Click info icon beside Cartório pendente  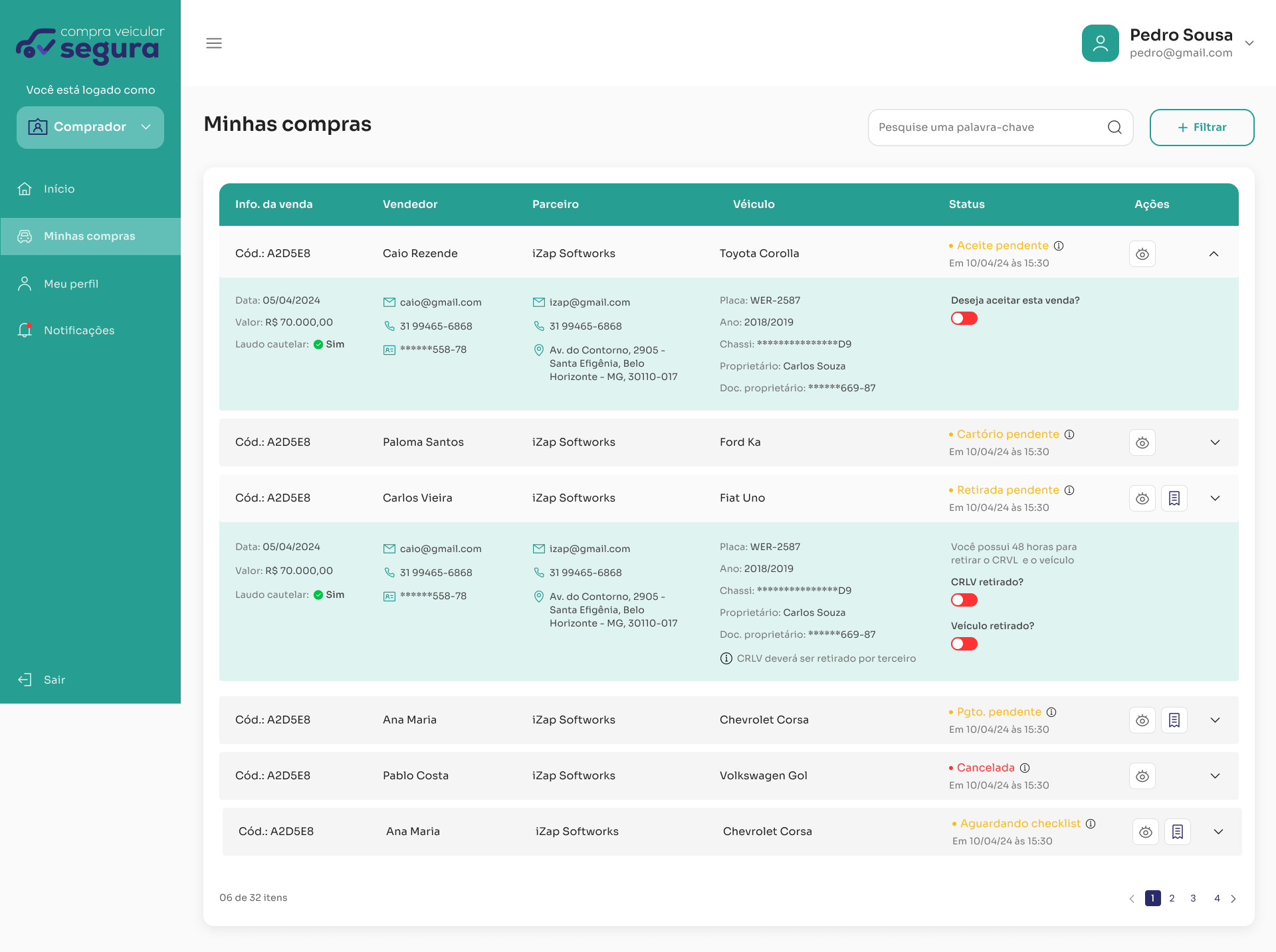1069,434
